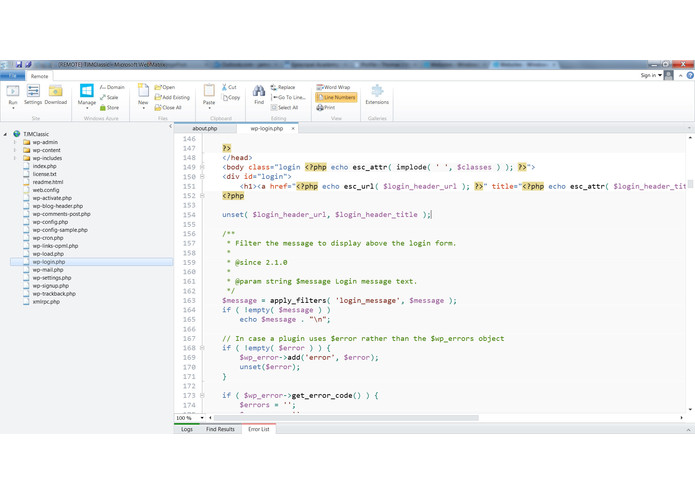Screen dimensions: 695x494
Task: Open the Logs tab
Action: point(187,429)
